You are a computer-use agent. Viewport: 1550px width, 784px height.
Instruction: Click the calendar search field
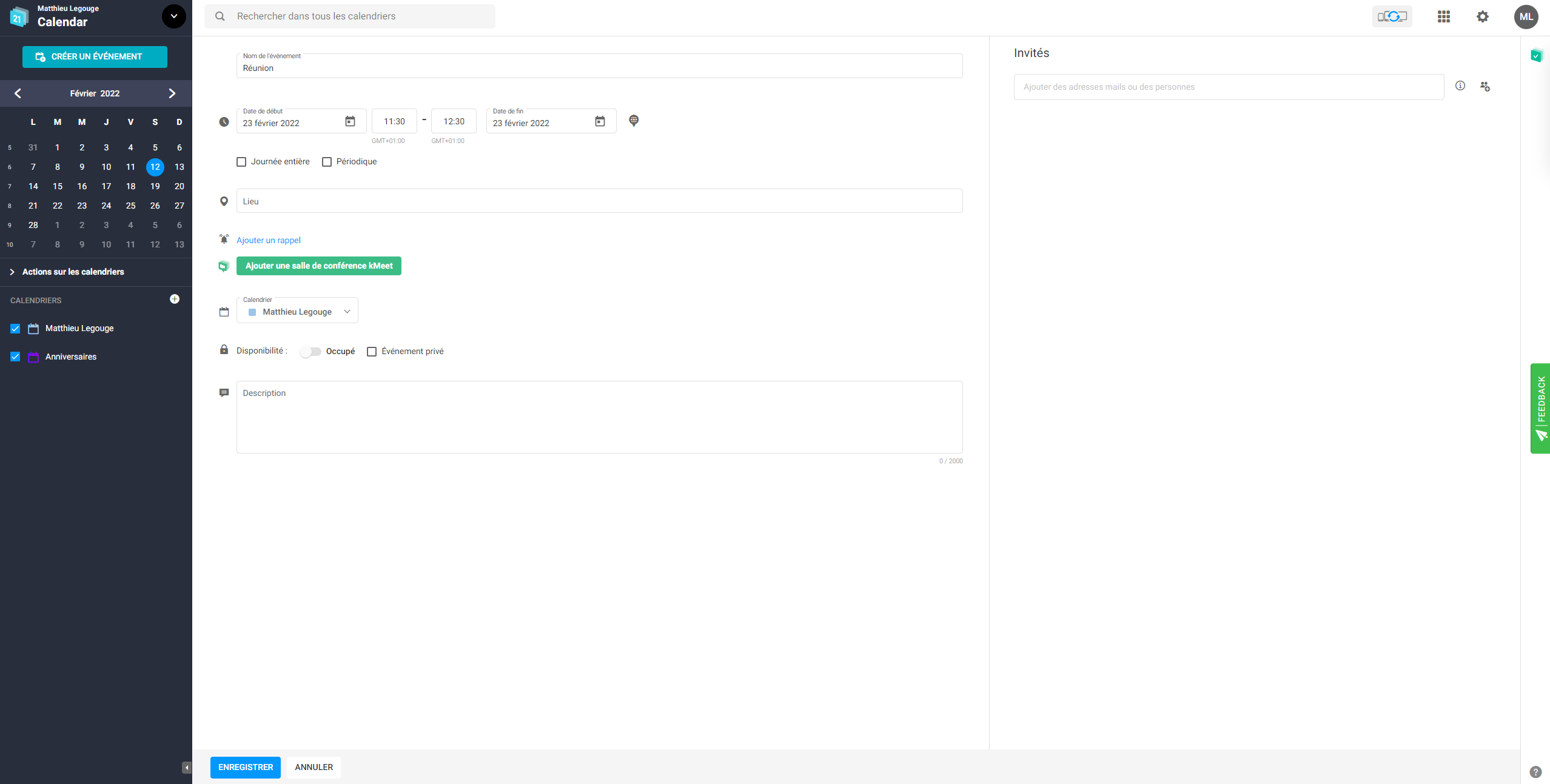coord(350,16)
